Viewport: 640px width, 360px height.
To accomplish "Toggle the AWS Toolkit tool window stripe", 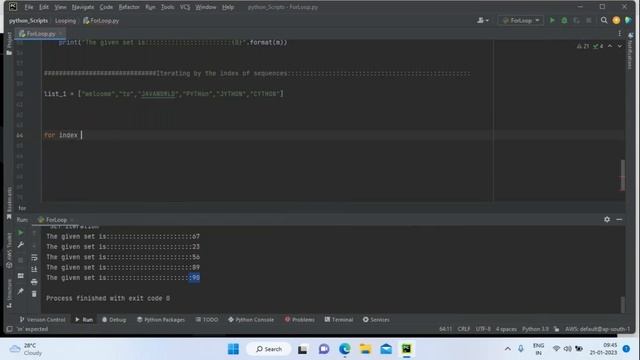I will point(9,250).
